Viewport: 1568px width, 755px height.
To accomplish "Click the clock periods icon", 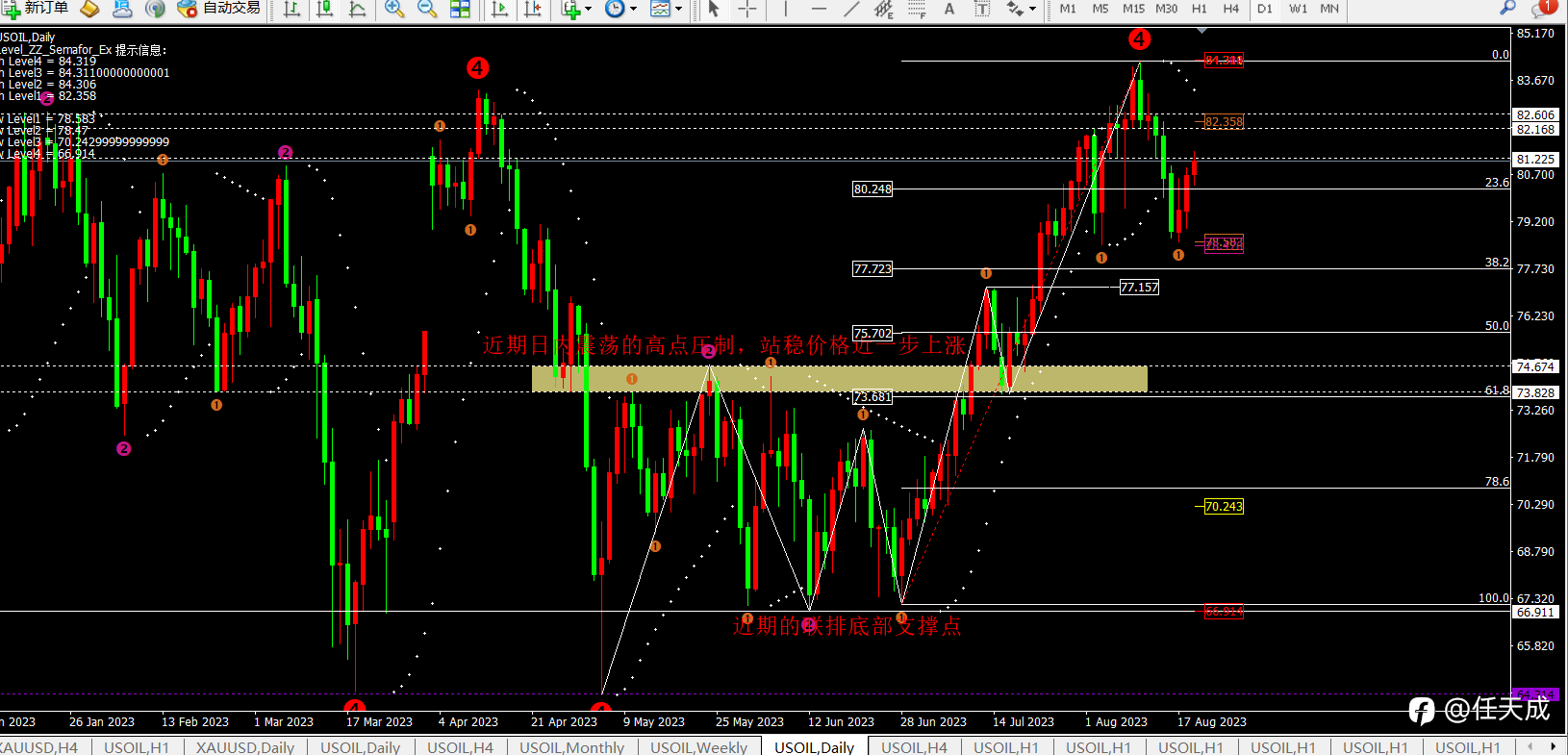I will (x=615, y=9).
